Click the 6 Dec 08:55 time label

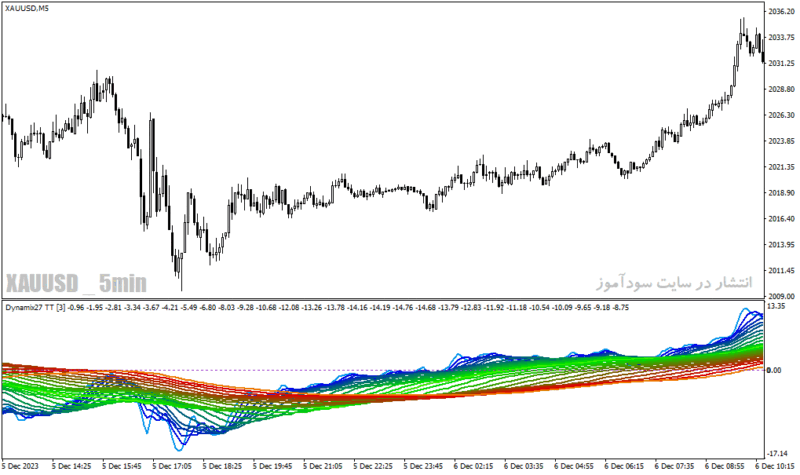(x=724, y=466)
